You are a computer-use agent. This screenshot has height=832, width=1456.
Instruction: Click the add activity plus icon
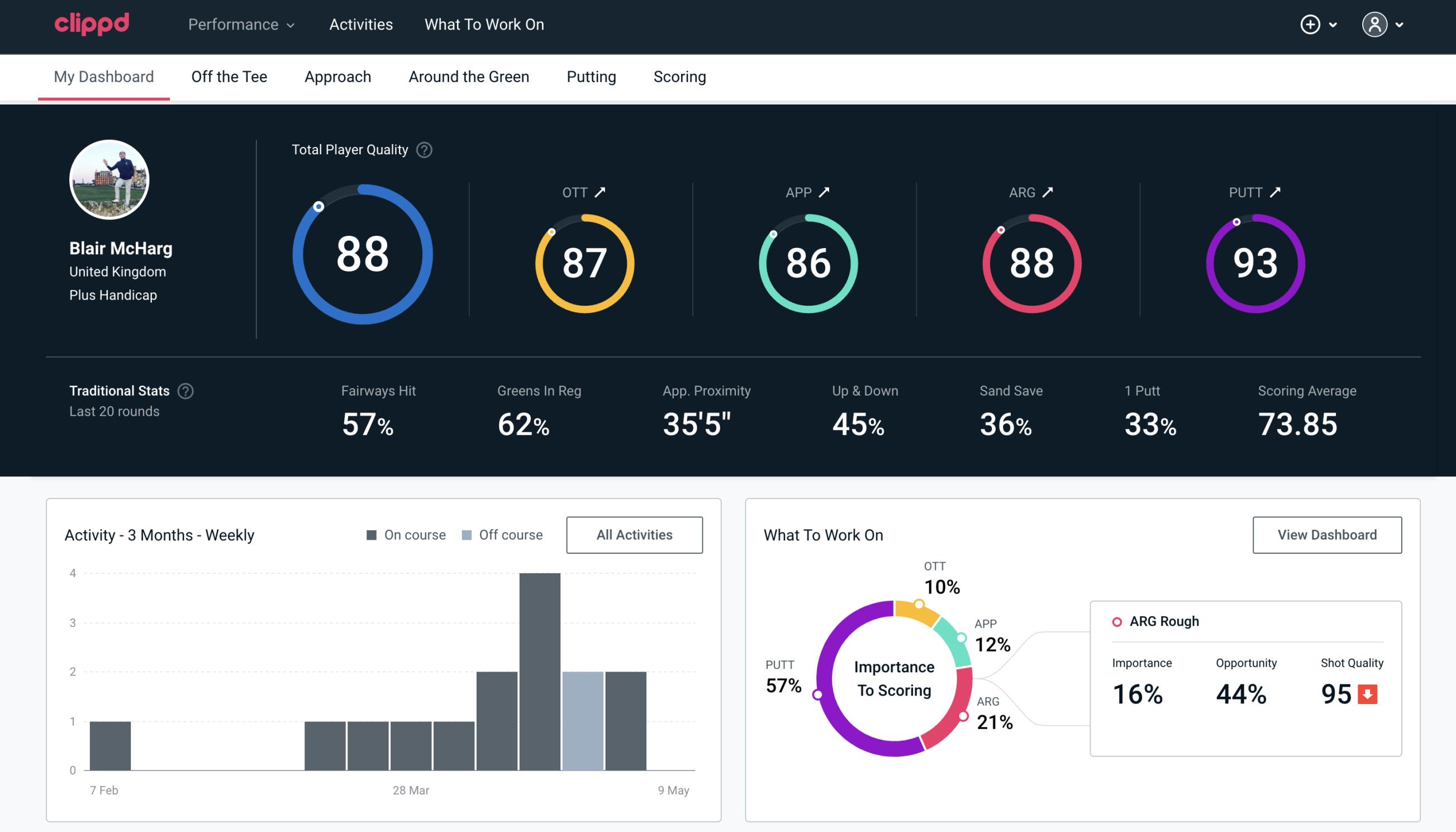click(1310, 24)
